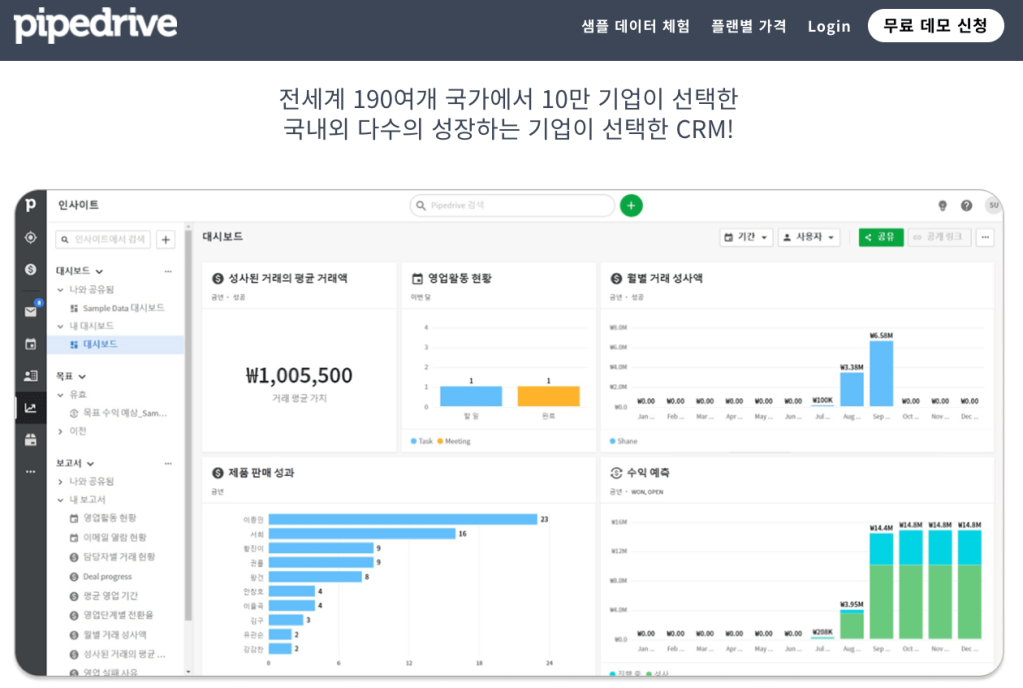Click 공개 링크 button
The width and height of the screenshot is (1023, 688).
click(939, 237)
